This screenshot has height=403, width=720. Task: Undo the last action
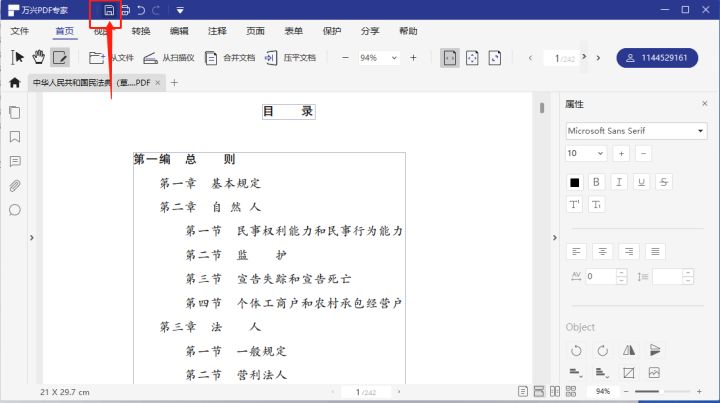pyautogui.click(x=141, y=10)
